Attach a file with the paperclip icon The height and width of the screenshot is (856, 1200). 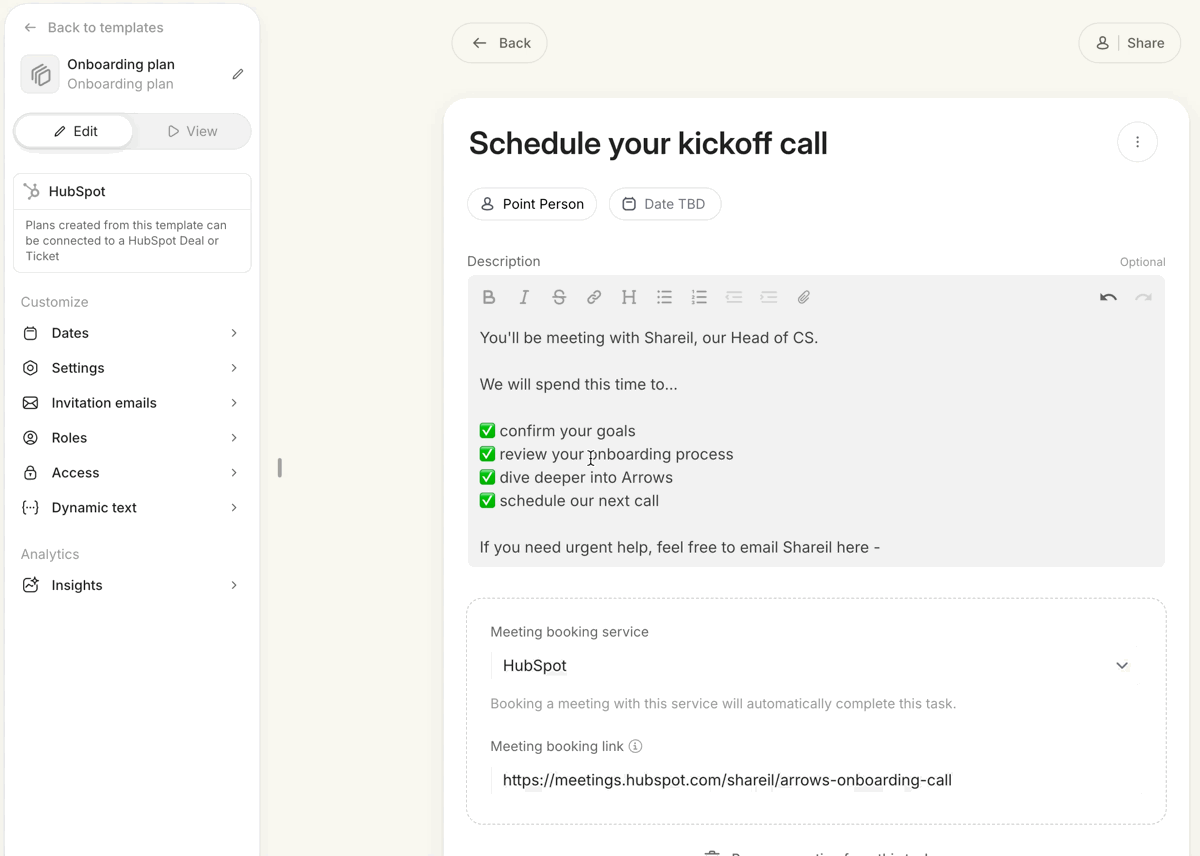click(x=804, y=297)
